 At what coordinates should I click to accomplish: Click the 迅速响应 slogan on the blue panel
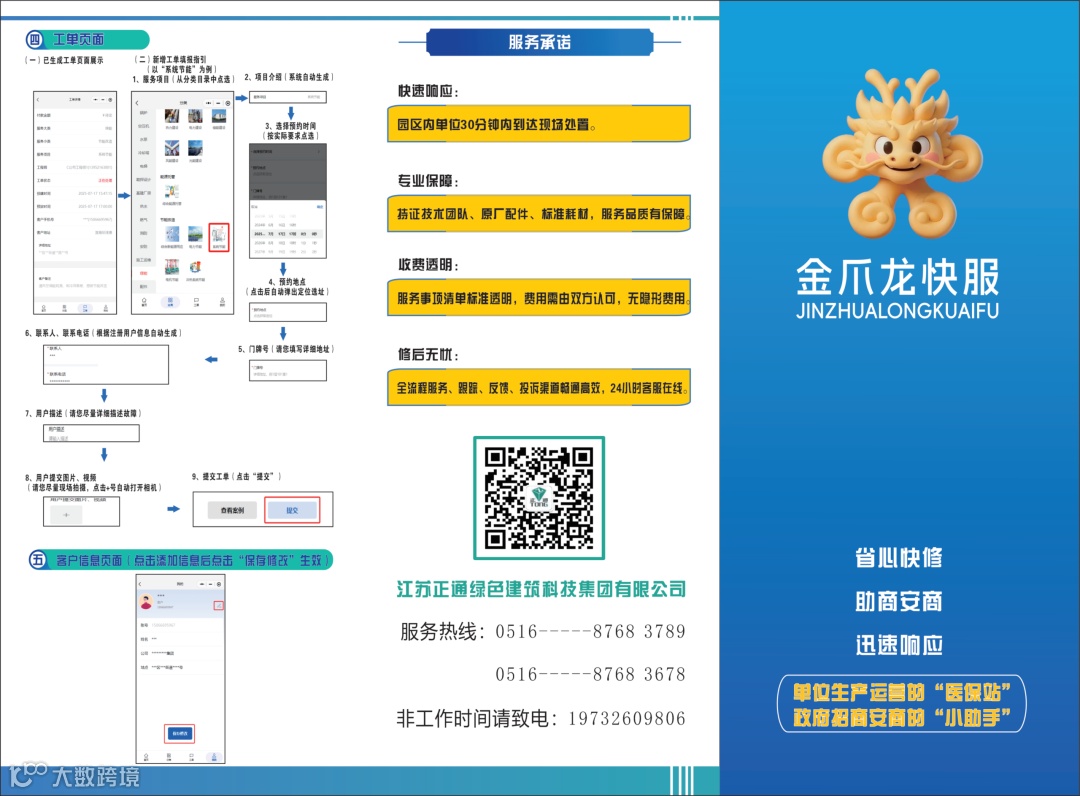pyautogui.click(x=899, y=645)
